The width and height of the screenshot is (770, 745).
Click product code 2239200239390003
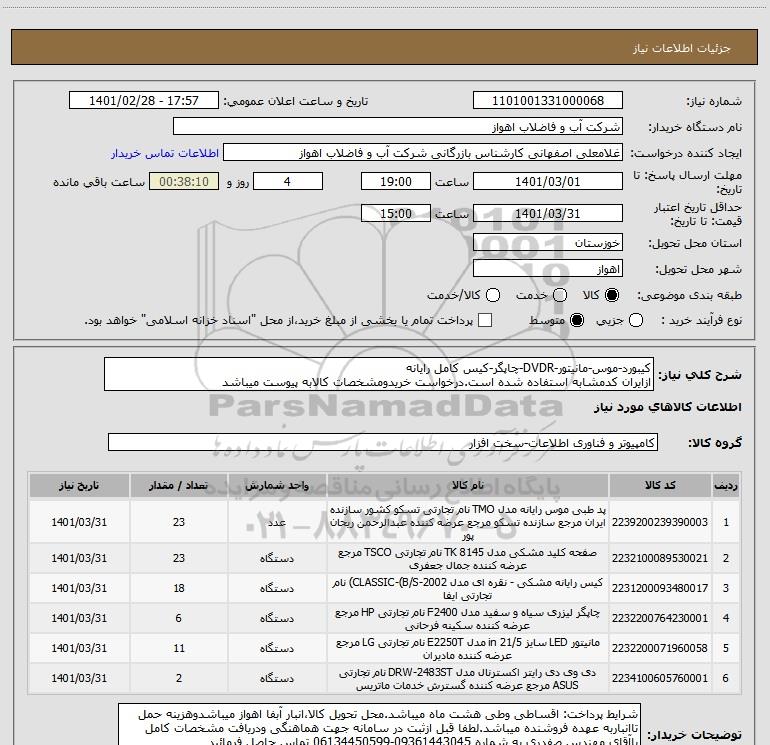pos(660,522)
